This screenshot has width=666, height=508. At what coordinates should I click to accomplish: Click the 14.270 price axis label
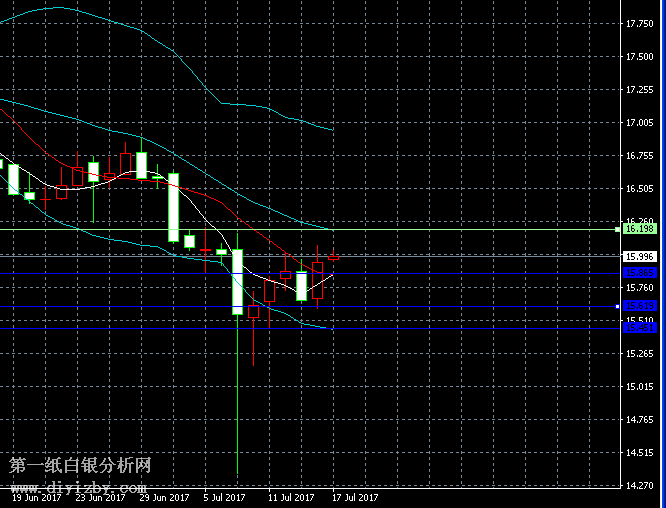[x=639, y=487]
